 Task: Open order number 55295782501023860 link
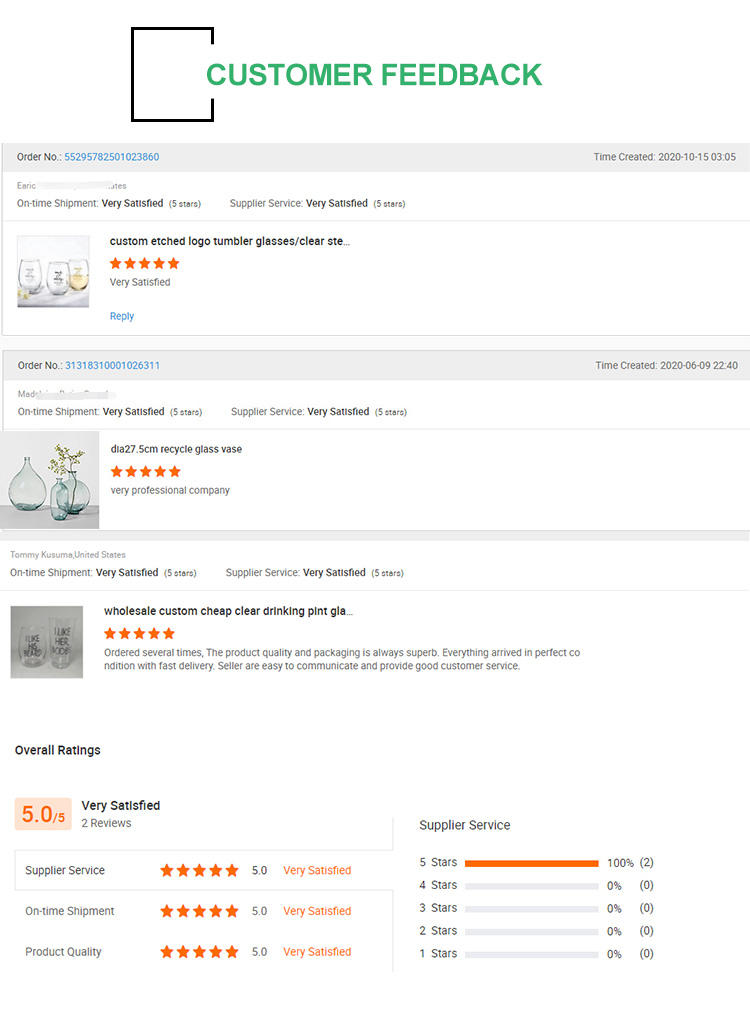tap(112, 157)
